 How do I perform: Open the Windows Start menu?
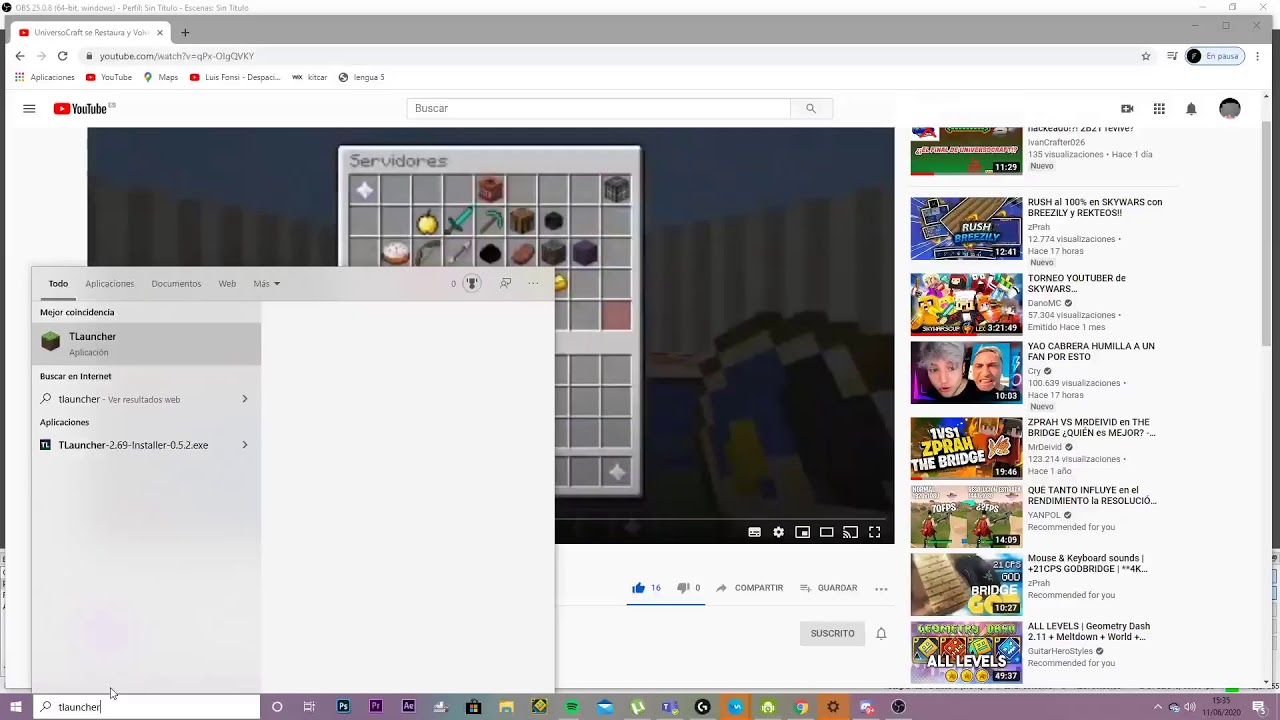(x=16, y=707)
